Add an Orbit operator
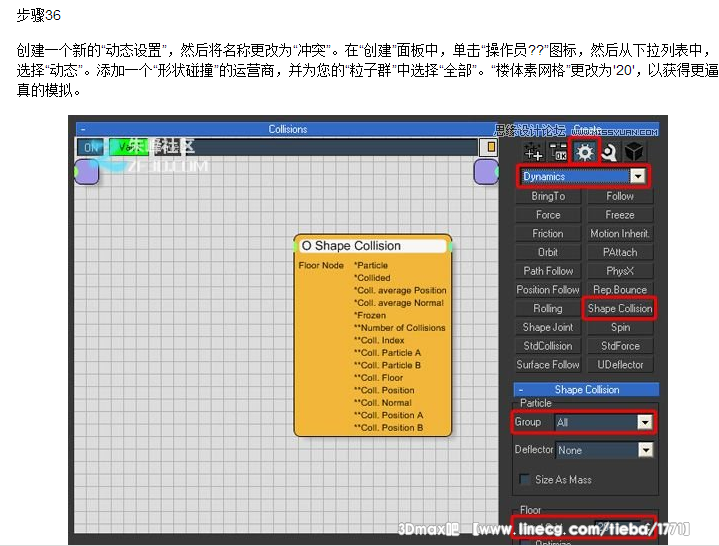 tap(548, 252)
